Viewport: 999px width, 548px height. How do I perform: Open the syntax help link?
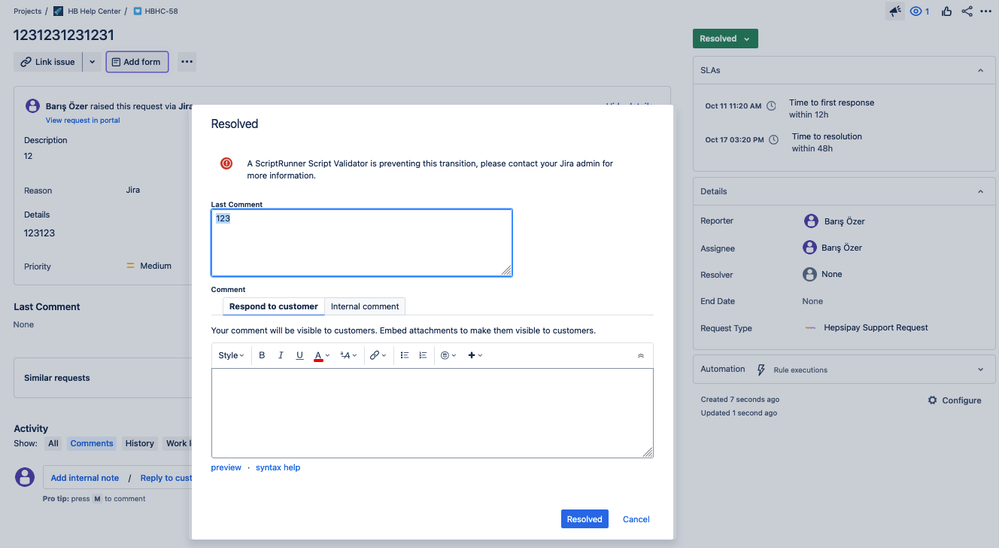click(278, 468)
